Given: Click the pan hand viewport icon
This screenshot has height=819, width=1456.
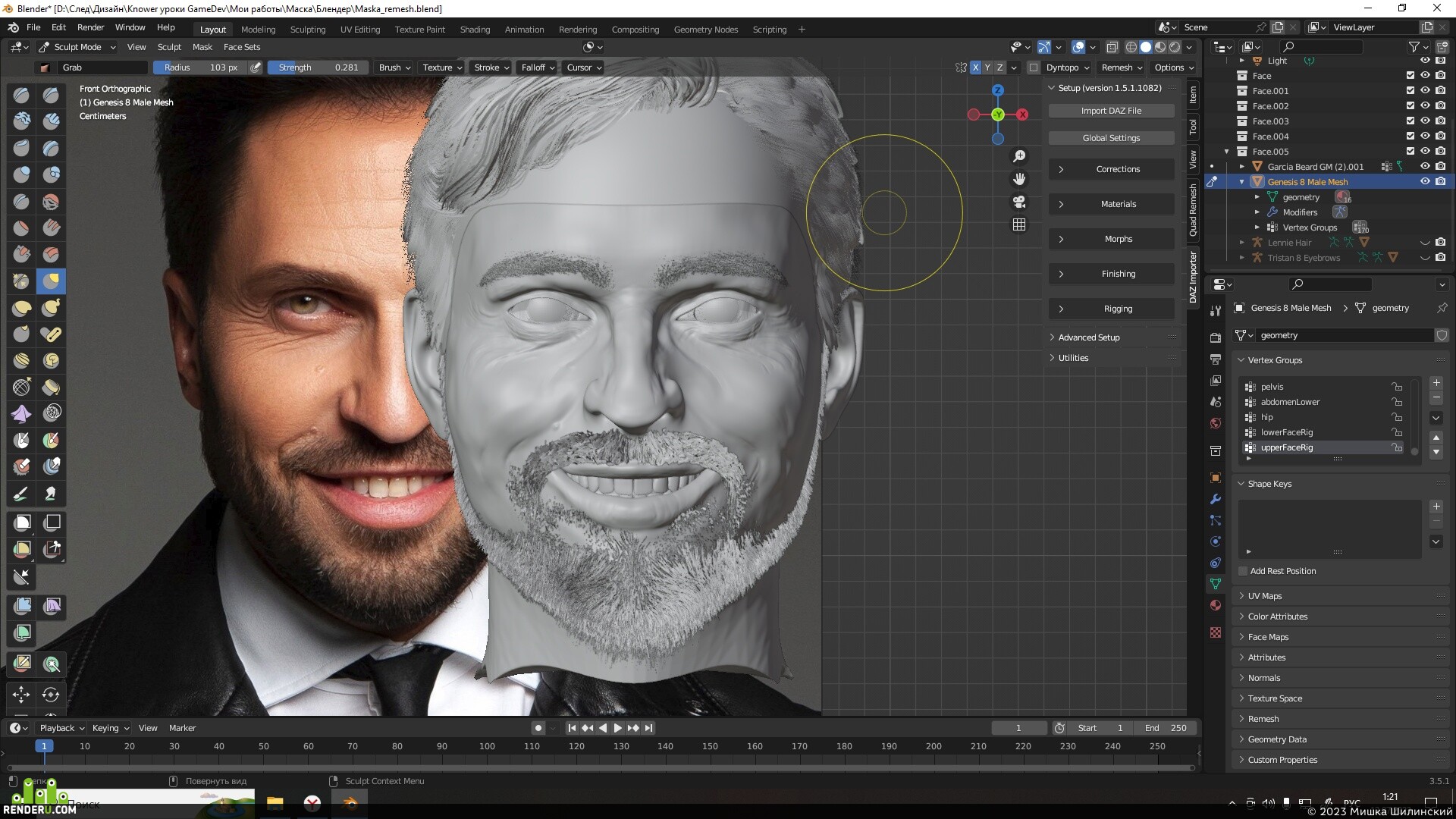Looking at the screenshot, I should coord(1019,179).
